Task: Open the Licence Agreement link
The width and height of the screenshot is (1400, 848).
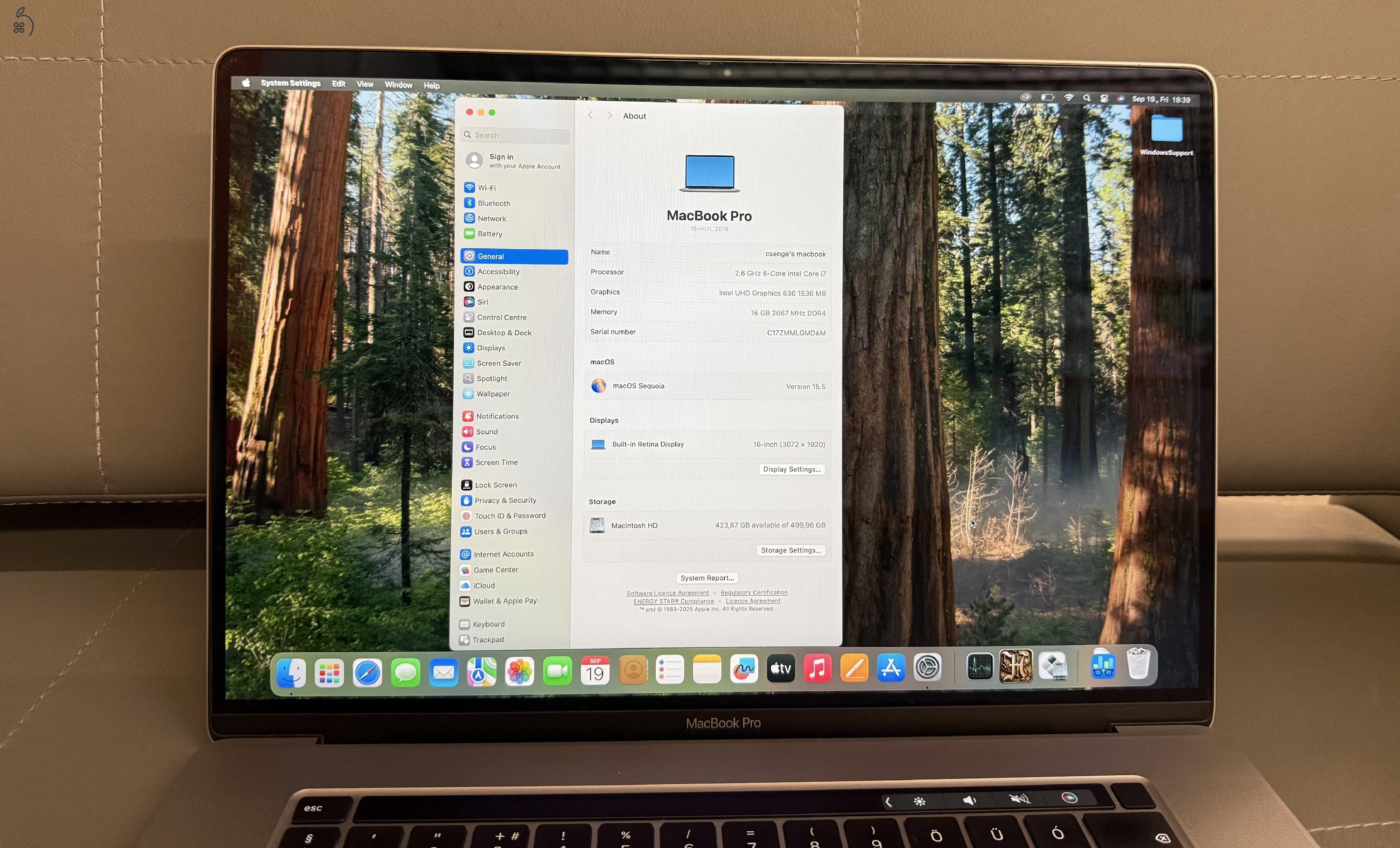Action: [753, 600]
